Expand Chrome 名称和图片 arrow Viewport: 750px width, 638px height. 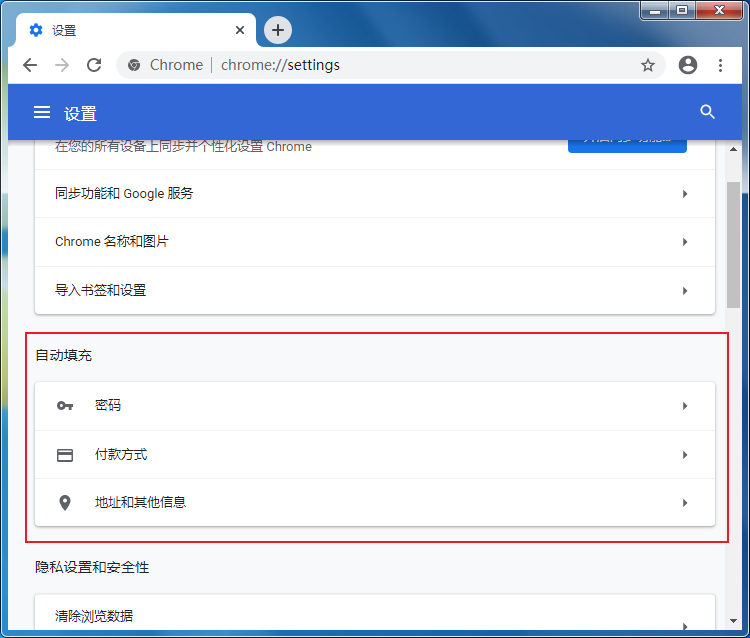coord(685,242)
